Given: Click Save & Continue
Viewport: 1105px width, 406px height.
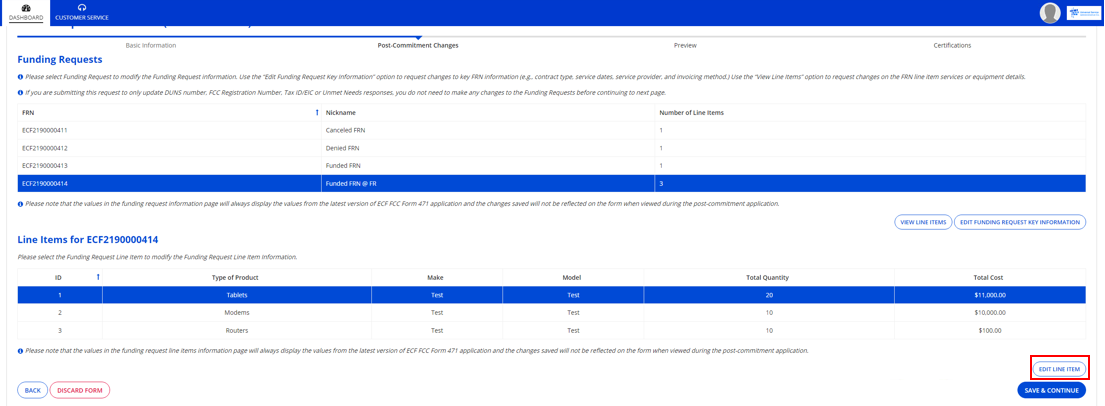Looking at the screenshot, I should point(1051,390).
